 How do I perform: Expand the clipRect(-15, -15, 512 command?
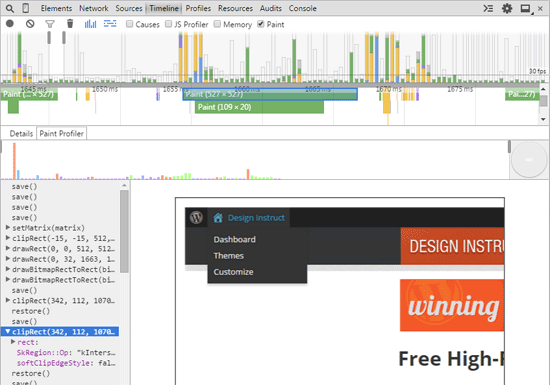point(8,238)
